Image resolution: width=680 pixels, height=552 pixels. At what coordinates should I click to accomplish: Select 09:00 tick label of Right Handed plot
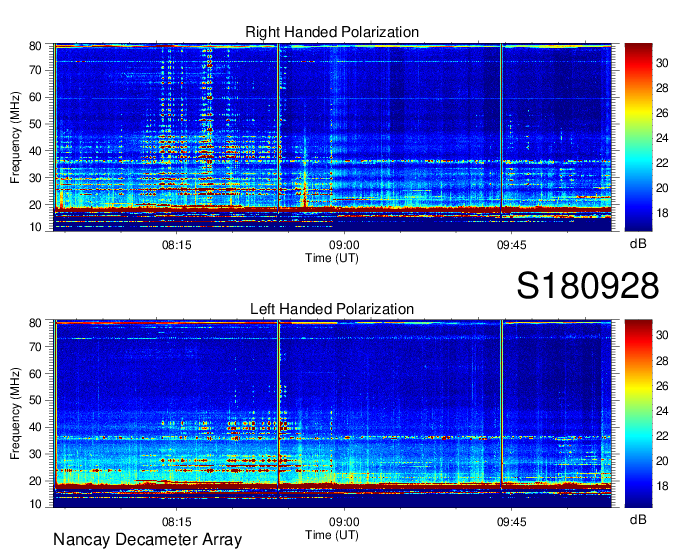(344, 245)
